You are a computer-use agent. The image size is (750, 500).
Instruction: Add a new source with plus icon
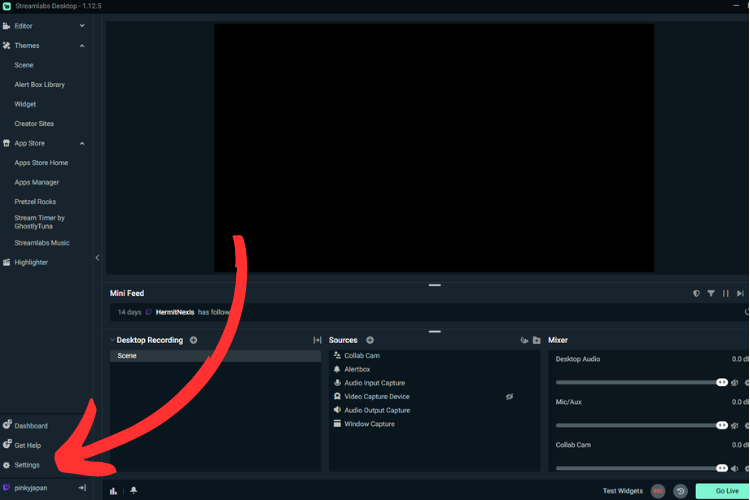[370, 340]
